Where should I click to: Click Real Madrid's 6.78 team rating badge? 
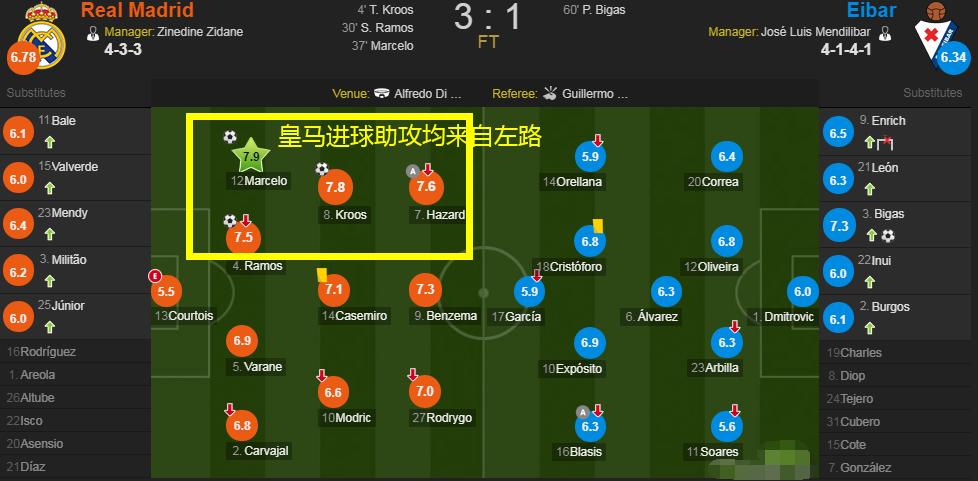click(x=22, y=58)
